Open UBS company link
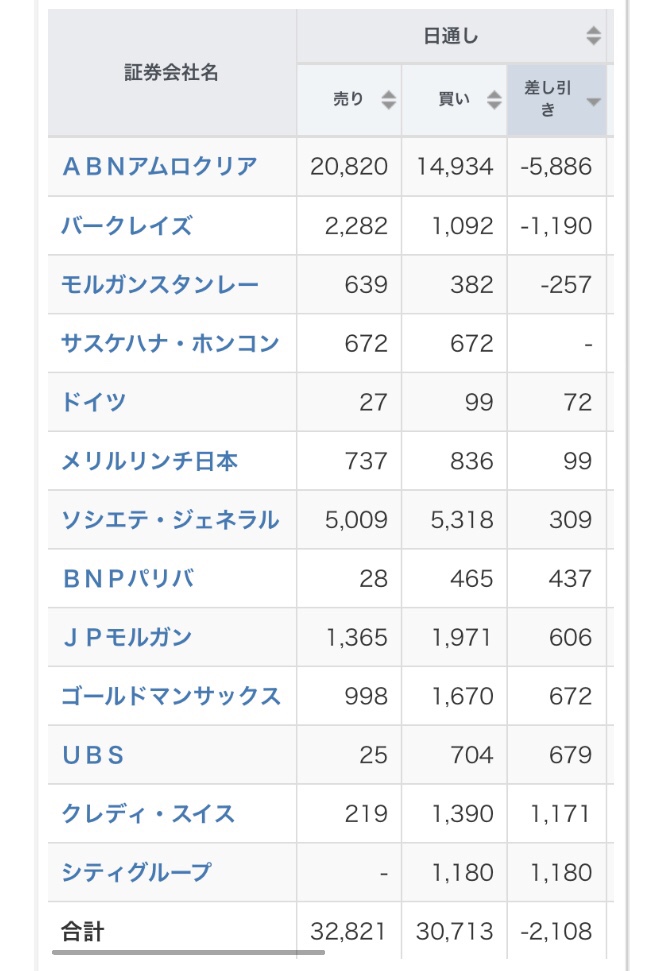The width and height of the screenshot is (666, 971). (x=94, y=755)
